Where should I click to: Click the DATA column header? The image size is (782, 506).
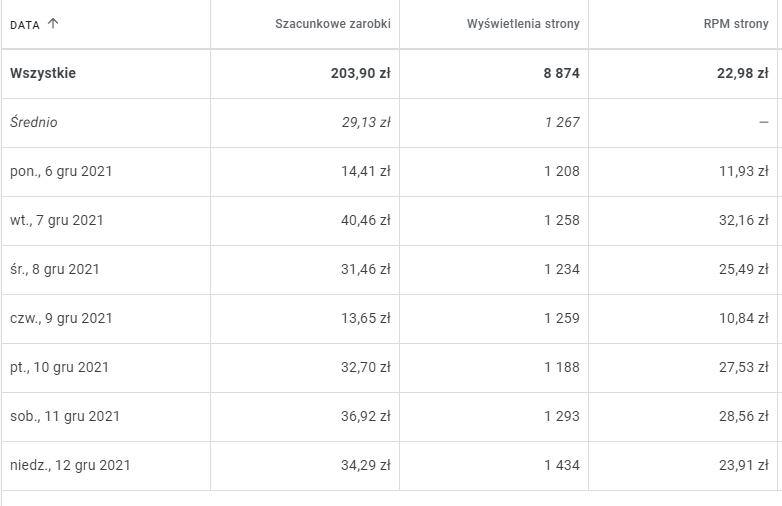coord(25,24)
